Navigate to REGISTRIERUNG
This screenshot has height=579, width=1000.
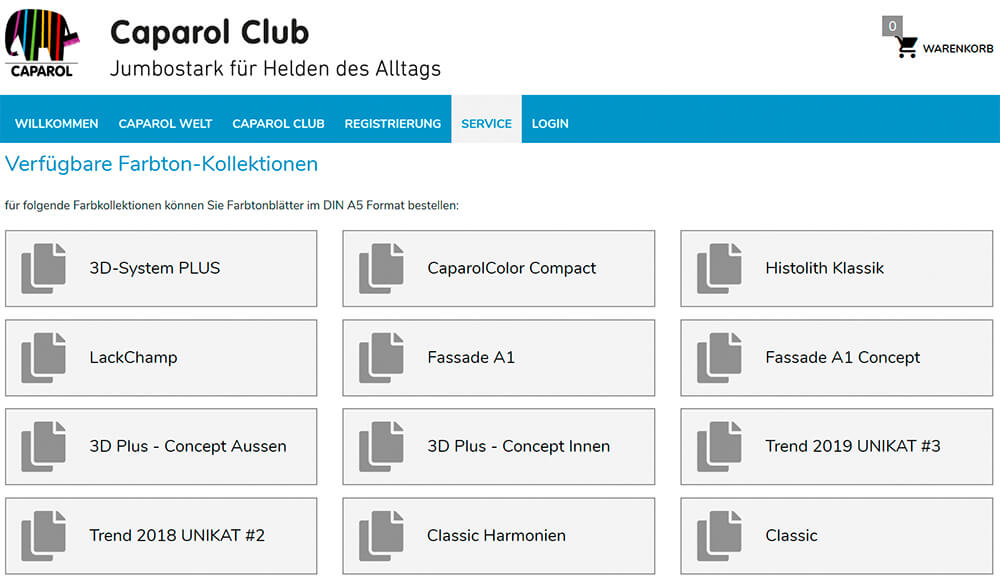point(393,124)
